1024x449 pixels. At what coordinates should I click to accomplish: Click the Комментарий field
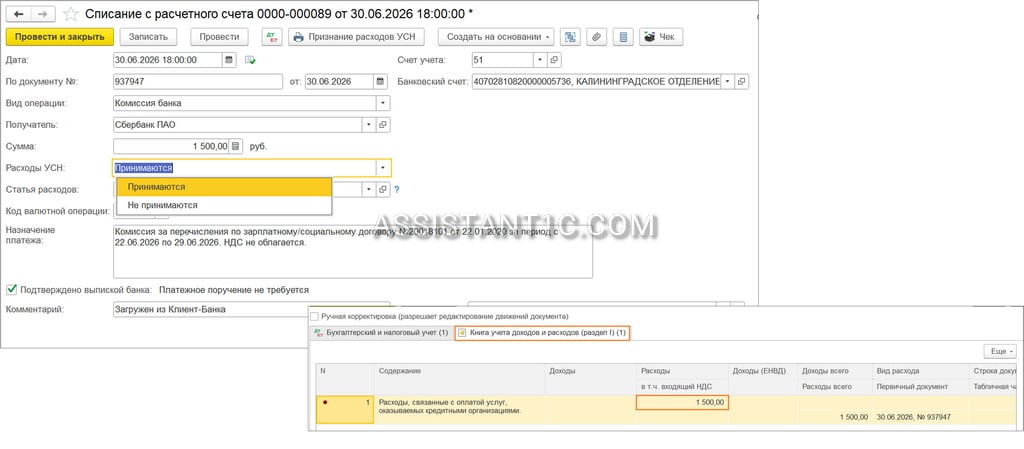click(x=251, y=309)
